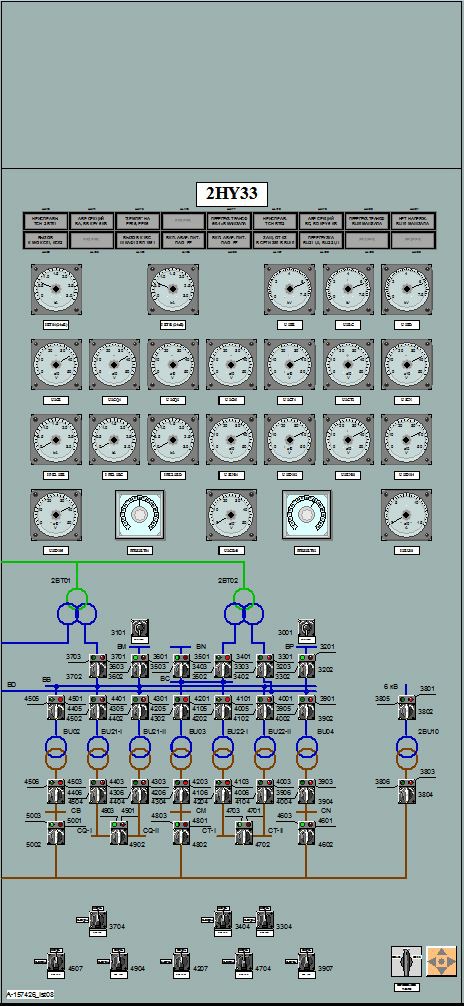Screen dimensions: 464x1006
Task: Toggle breaker switch 4702 near CT-I
Action: (x=244, y=833)
